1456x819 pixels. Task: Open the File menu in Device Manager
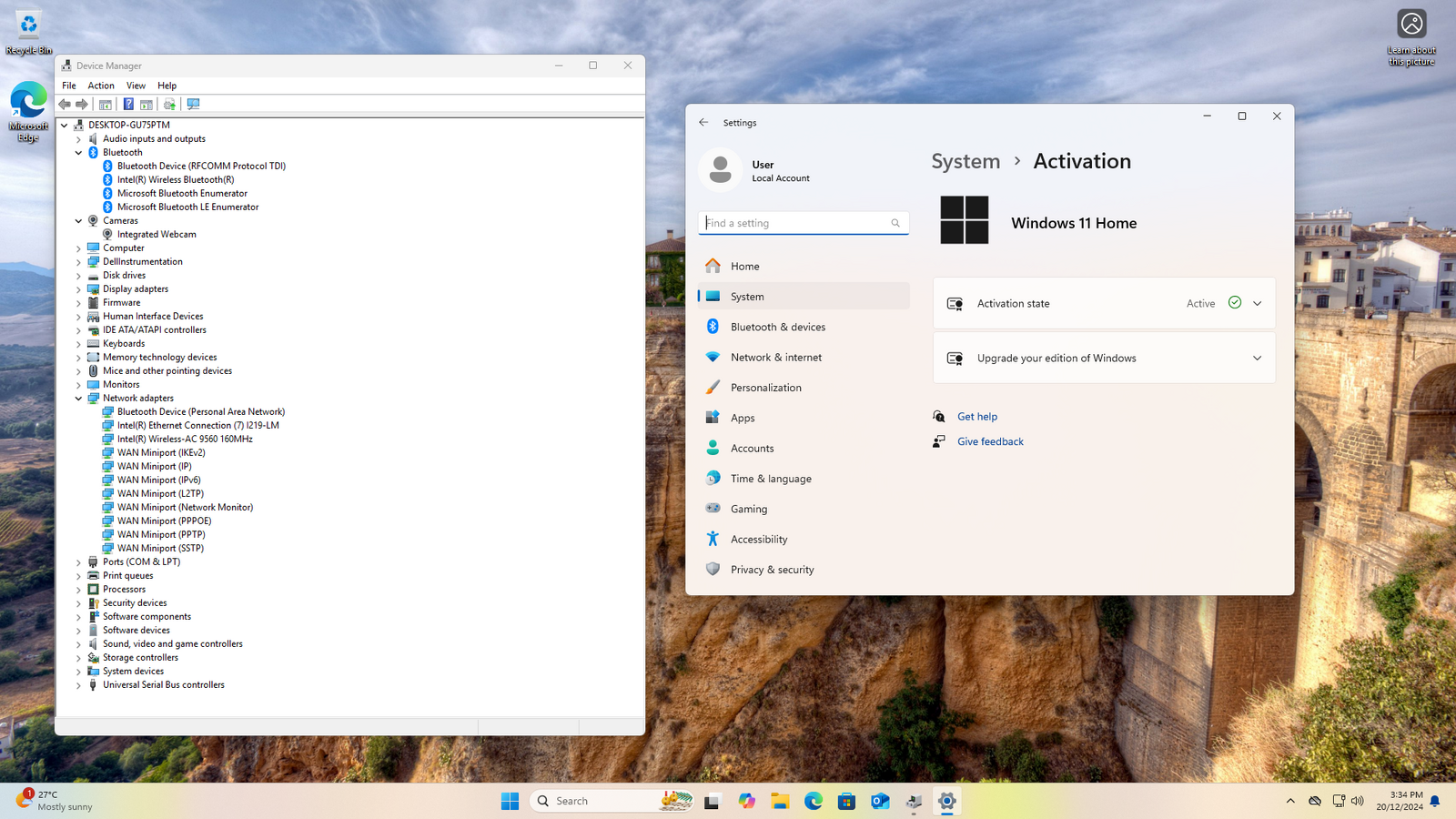pos(69,86)
